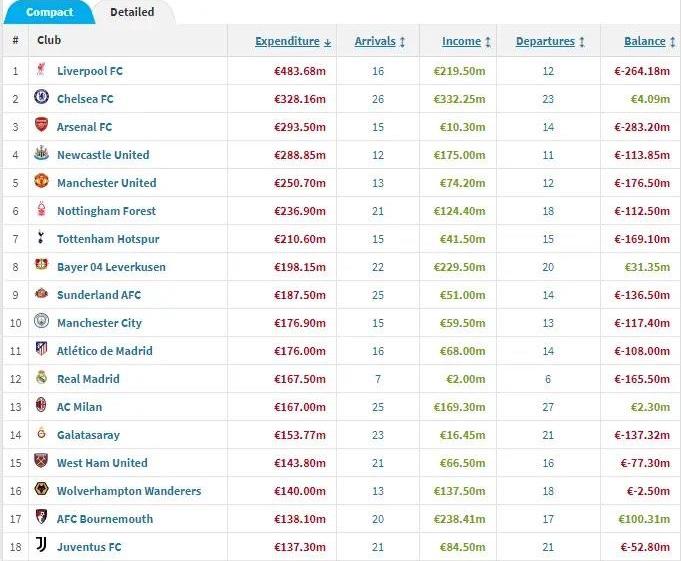This screenshot has width=681, height=561.
Task: Open the Manchester City link
Action: point(99,323)
